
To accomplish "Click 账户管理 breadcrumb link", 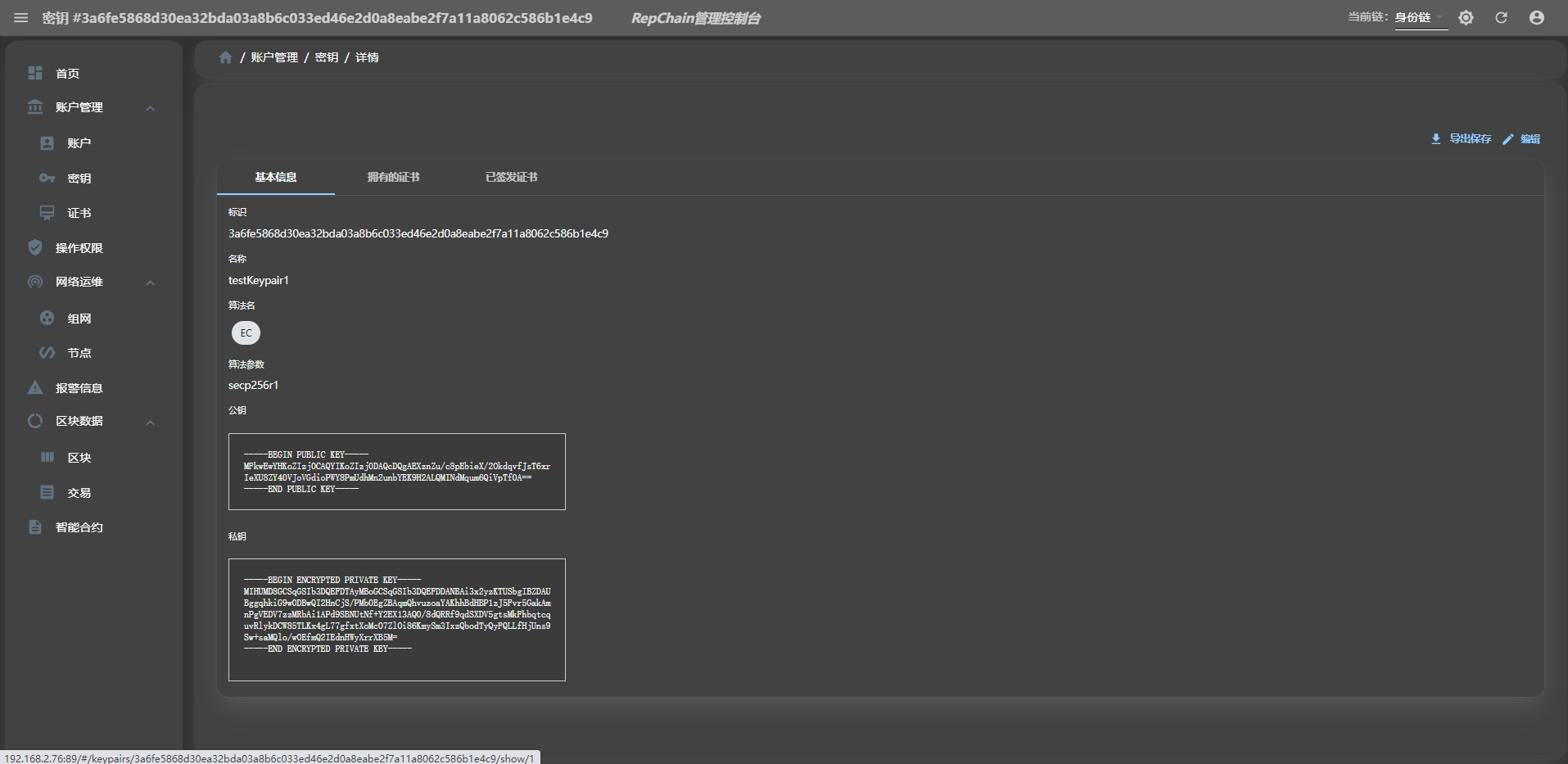I will (274, 57).
